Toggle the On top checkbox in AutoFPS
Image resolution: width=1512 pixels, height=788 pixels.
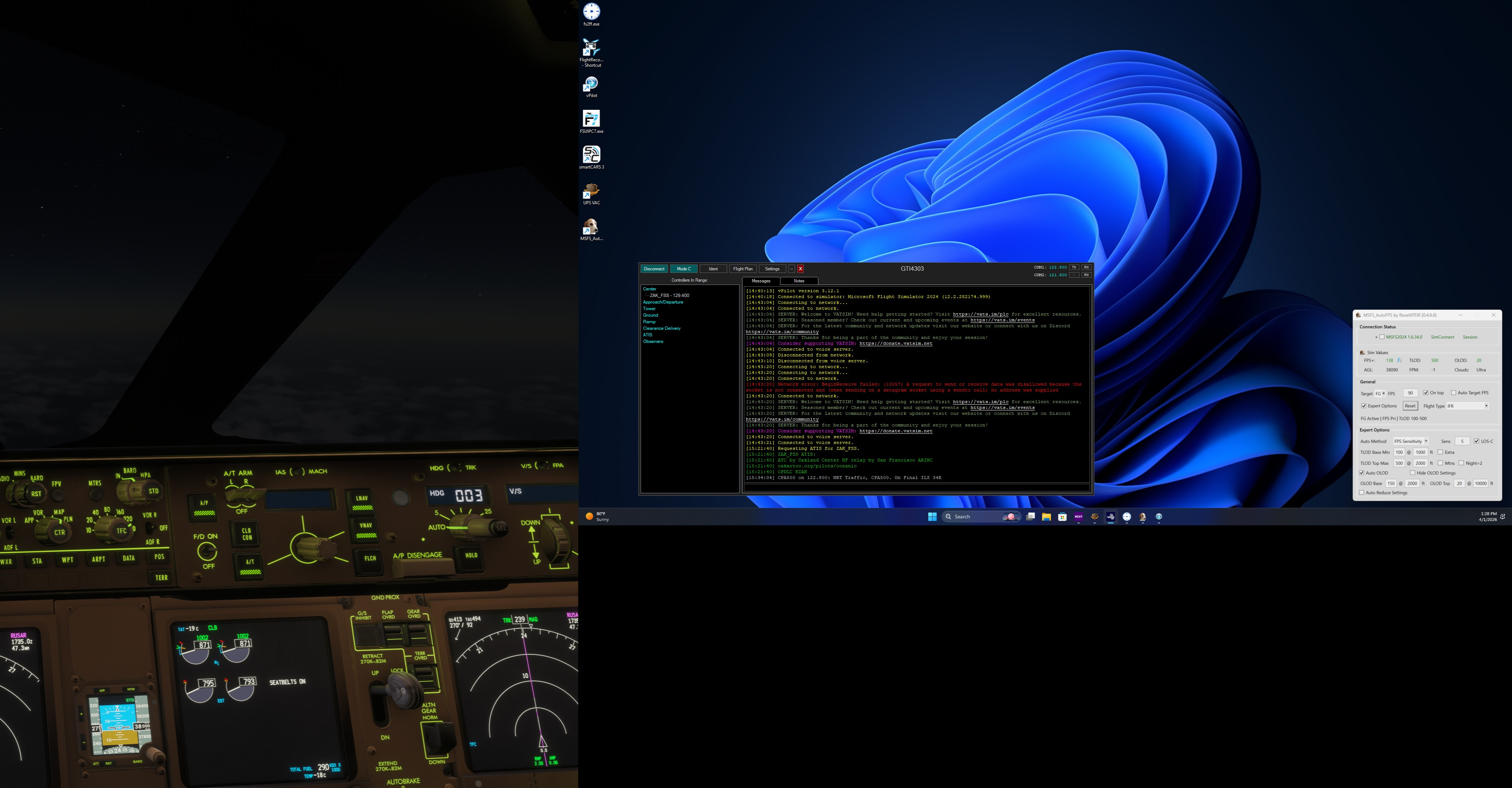point(1426,393)
